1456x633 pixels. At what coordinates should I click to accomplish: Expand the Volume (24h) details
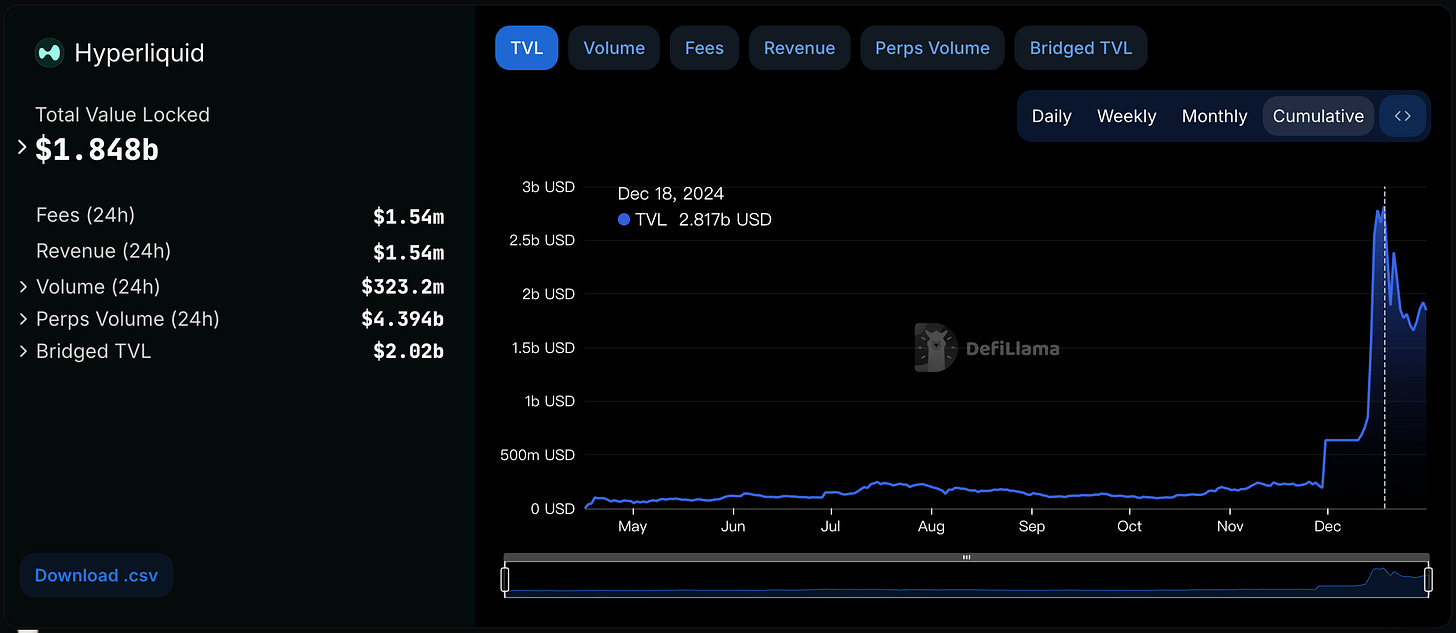pos(22,286)
